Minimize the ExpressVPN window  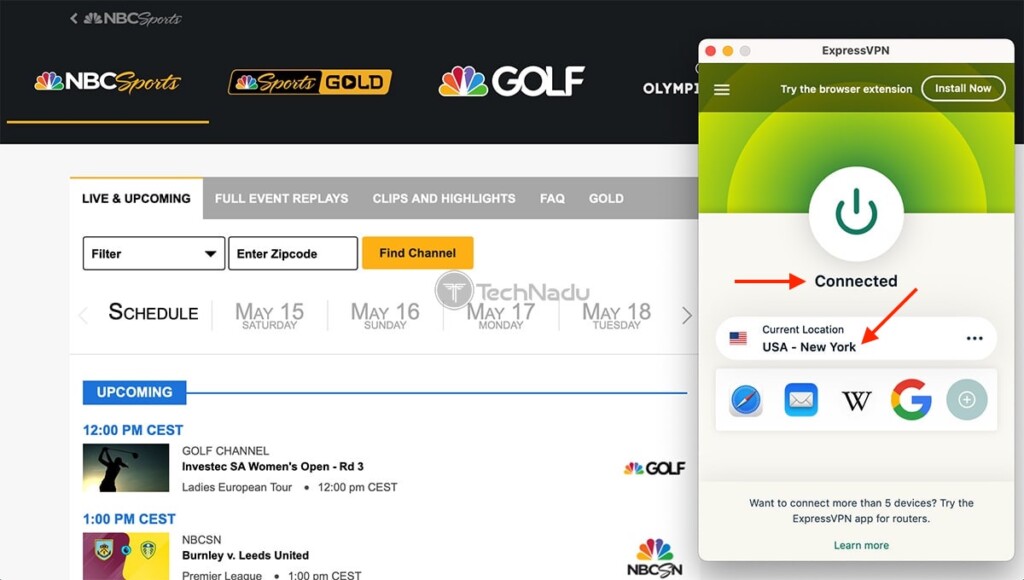click(x=728, y=51)
